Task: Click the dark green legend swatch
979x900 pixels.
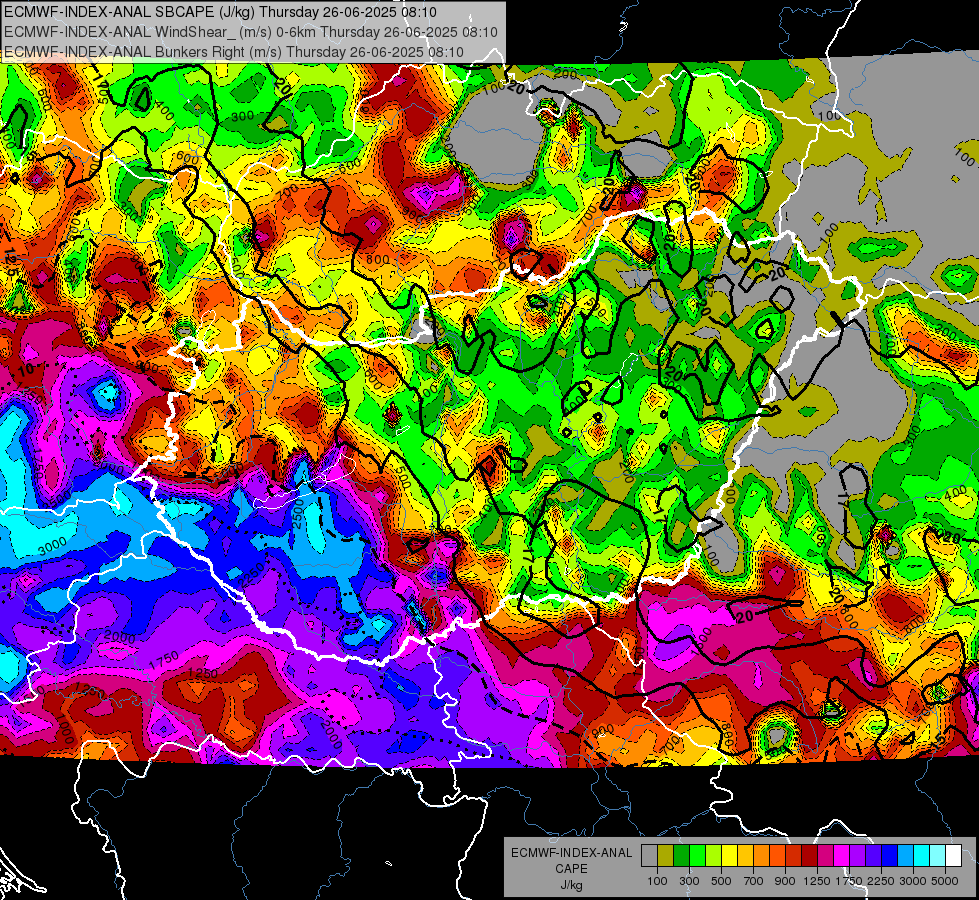Action: tap(681, 856)
